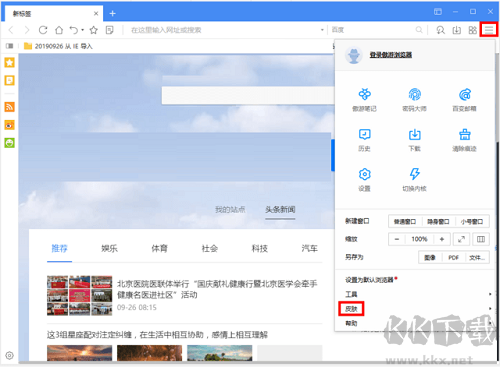500x367 pixels.
Task: Expand the 皮肤 skin submenu
Action: click(x=414, y=309)
